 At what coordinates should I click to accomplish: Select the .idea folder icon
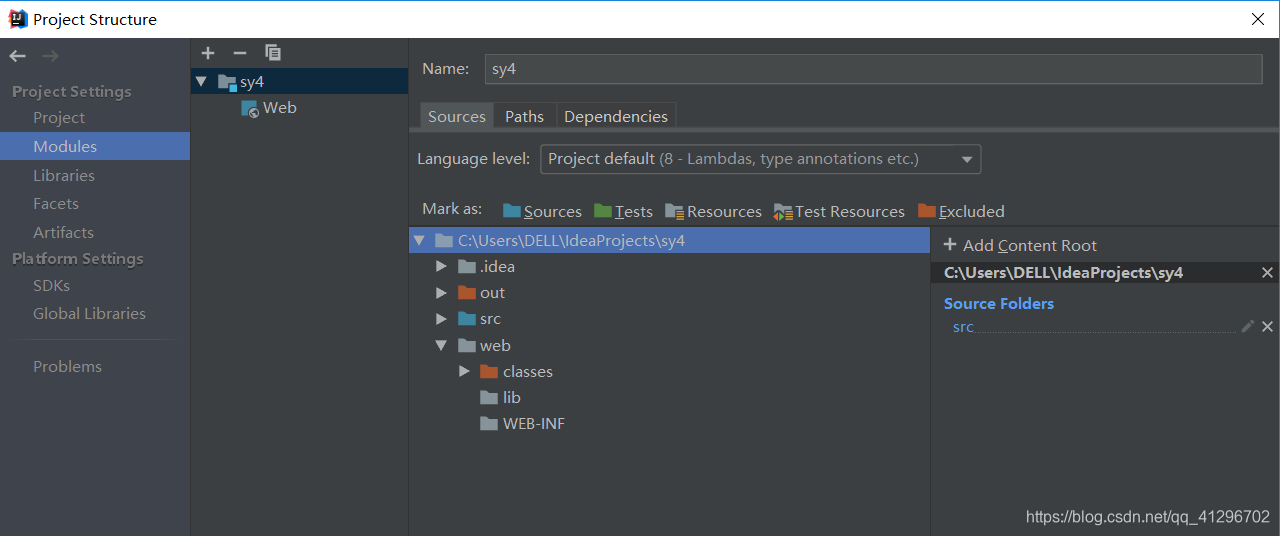(466, 267)
